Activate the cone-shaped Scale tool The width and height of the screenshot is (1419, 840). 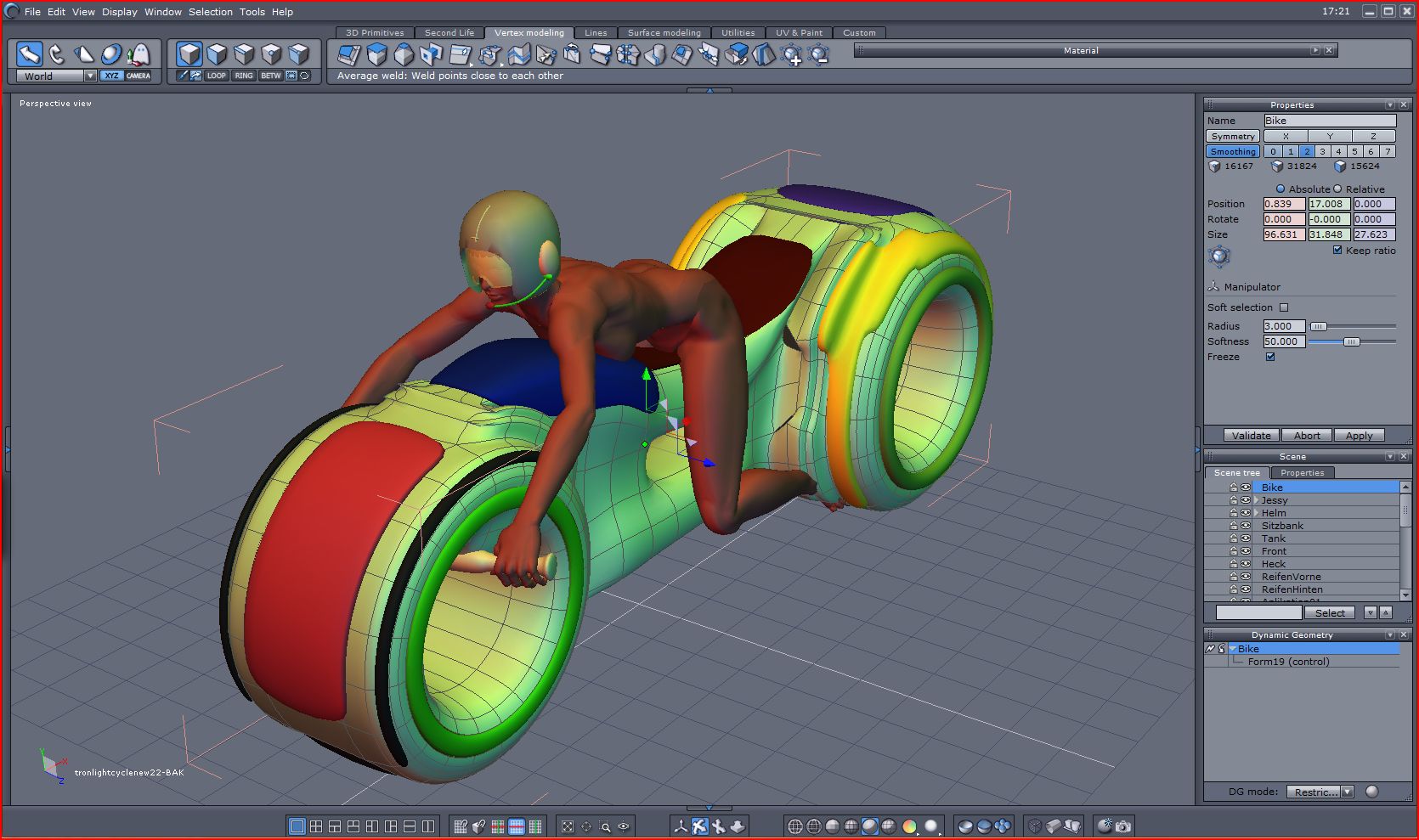84,54
